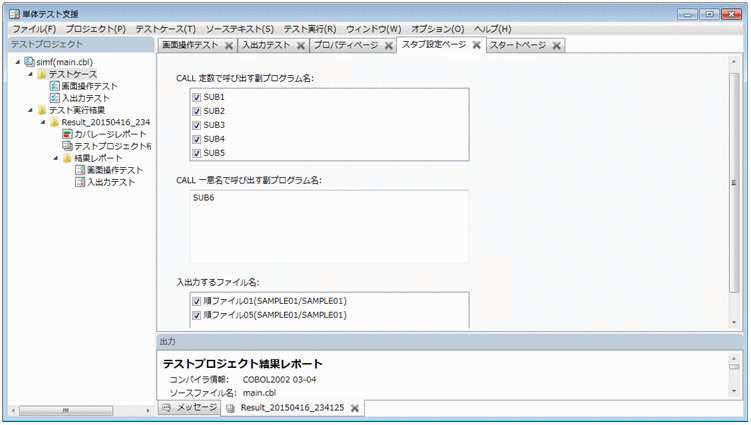Click the simf(main.cbl) project icon
Viewport: 751px width, 425px height.
tap(29, 62)
